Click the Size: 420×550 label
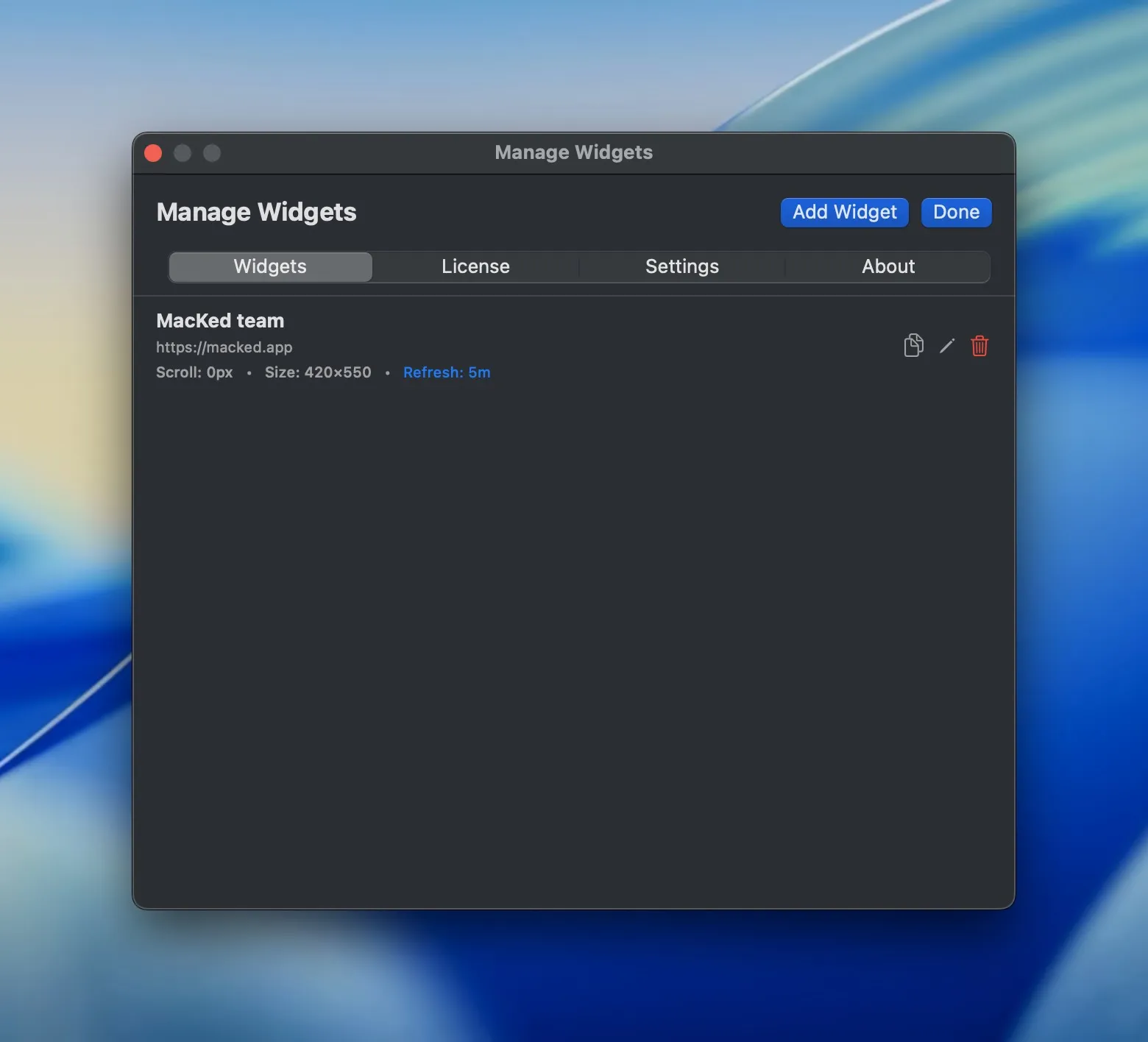The image size is (1148, 1042). point(318,372)
